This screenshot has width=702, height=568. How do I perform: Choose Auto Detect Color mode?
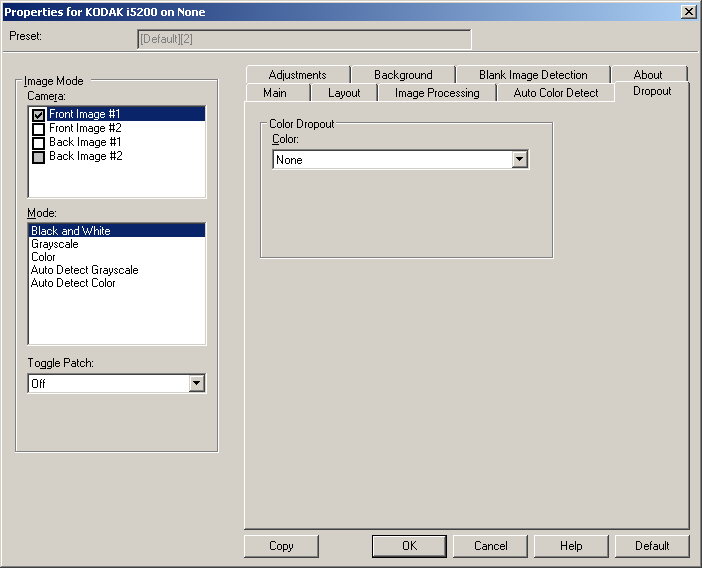(x=117, y=283)
